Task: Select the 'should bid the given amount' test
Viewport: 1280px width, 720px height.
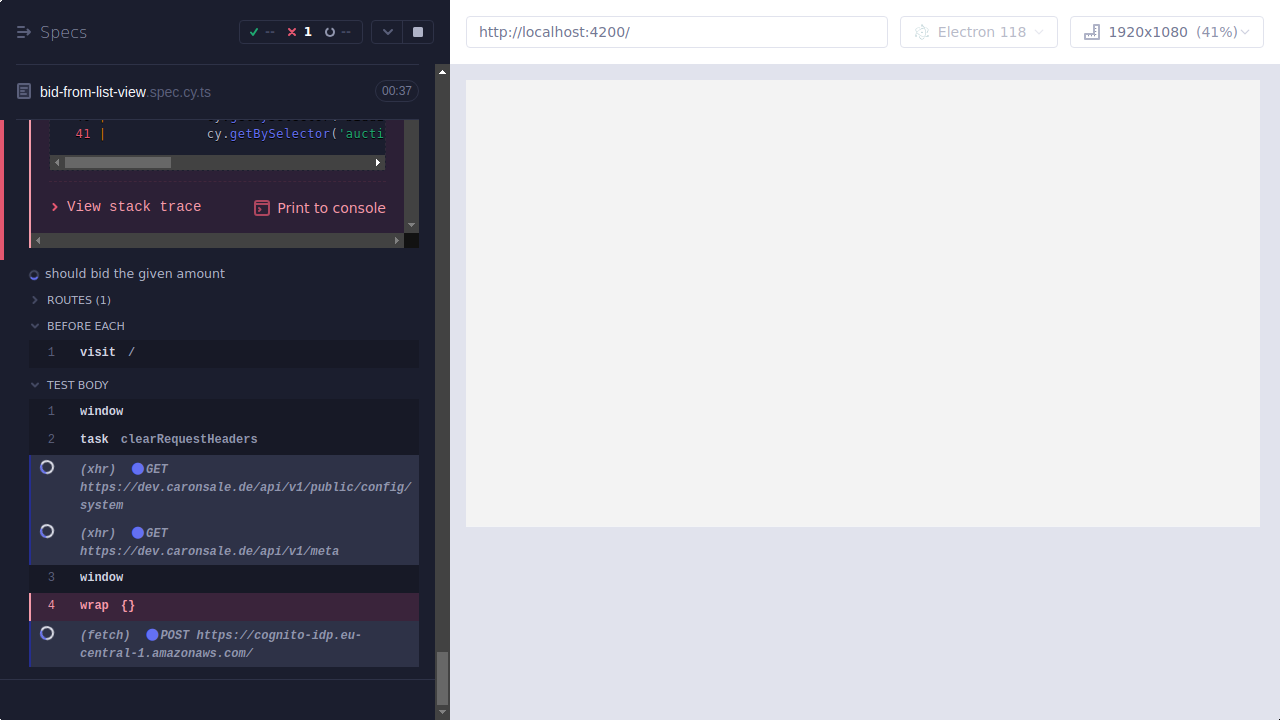Action: (135, 273)
